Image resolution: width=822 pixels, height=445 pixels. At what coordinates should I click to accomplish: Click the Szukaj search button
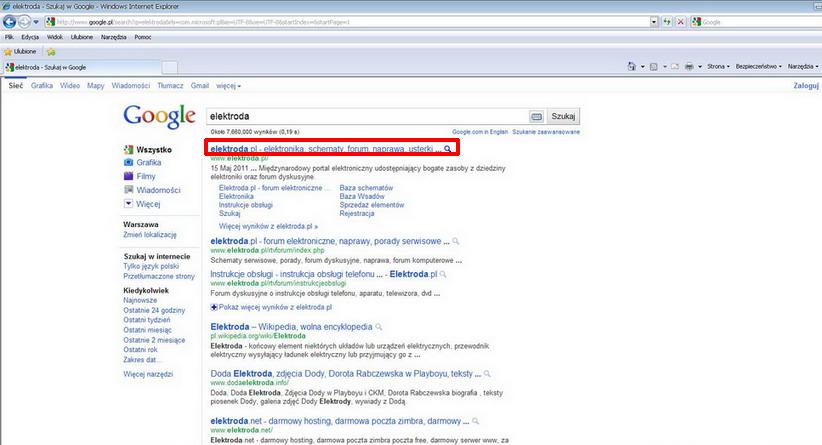pyautogui.click(x=563, y=116)
